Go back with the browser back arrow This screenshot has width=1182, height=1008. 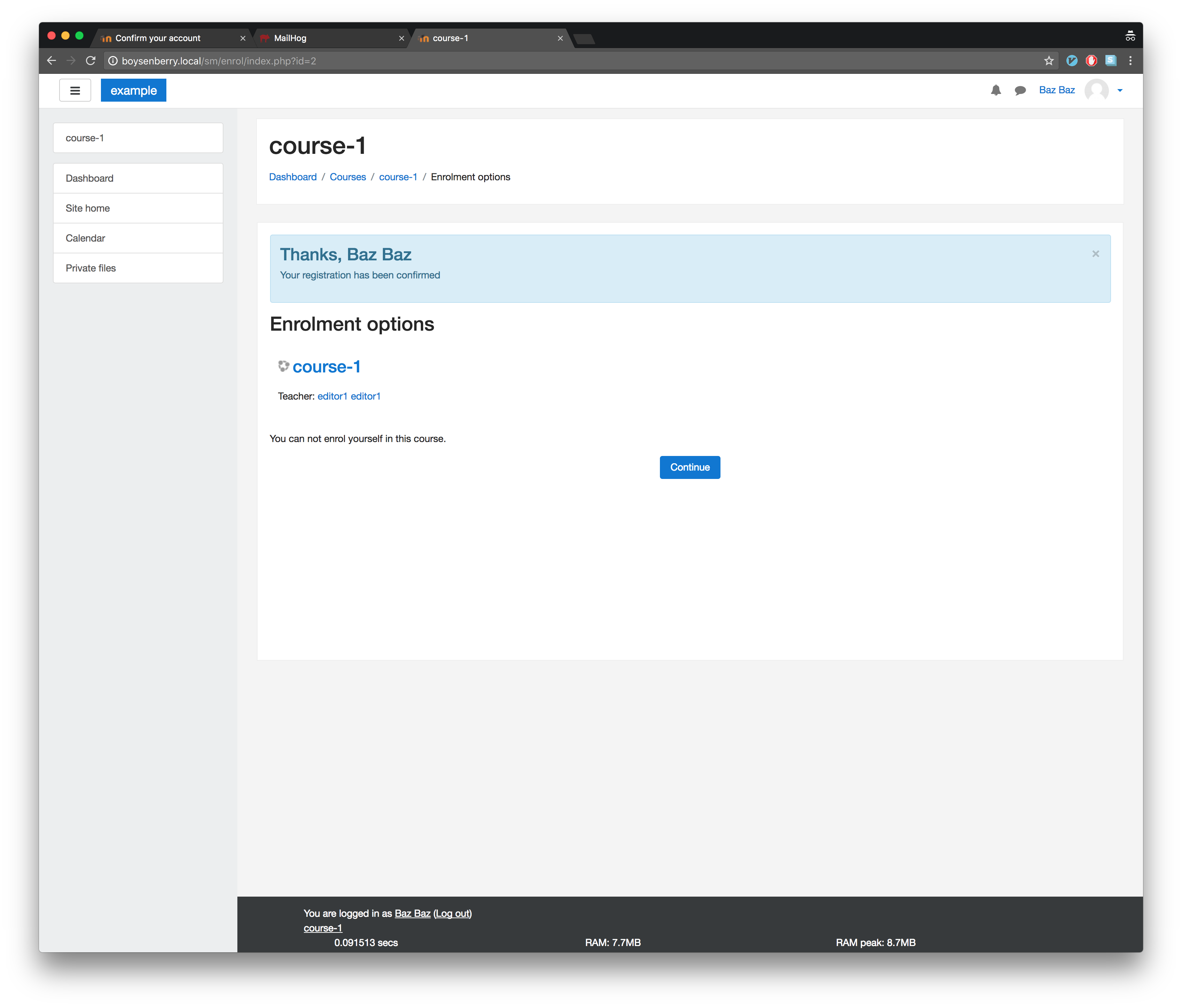(52, 61)
